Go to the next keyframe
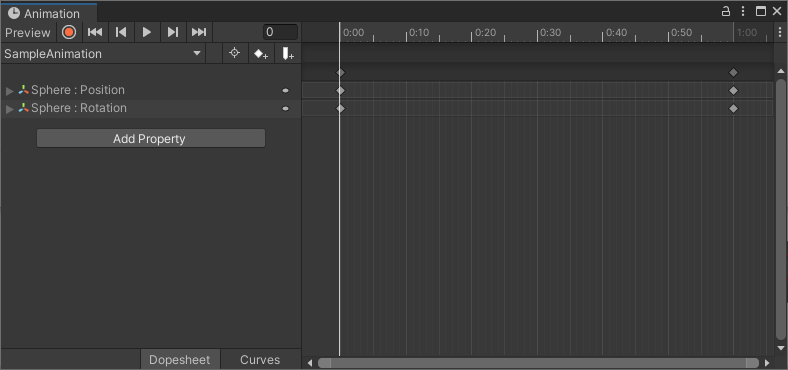Viewport: 788px width, 370px height. pos(173,32)
